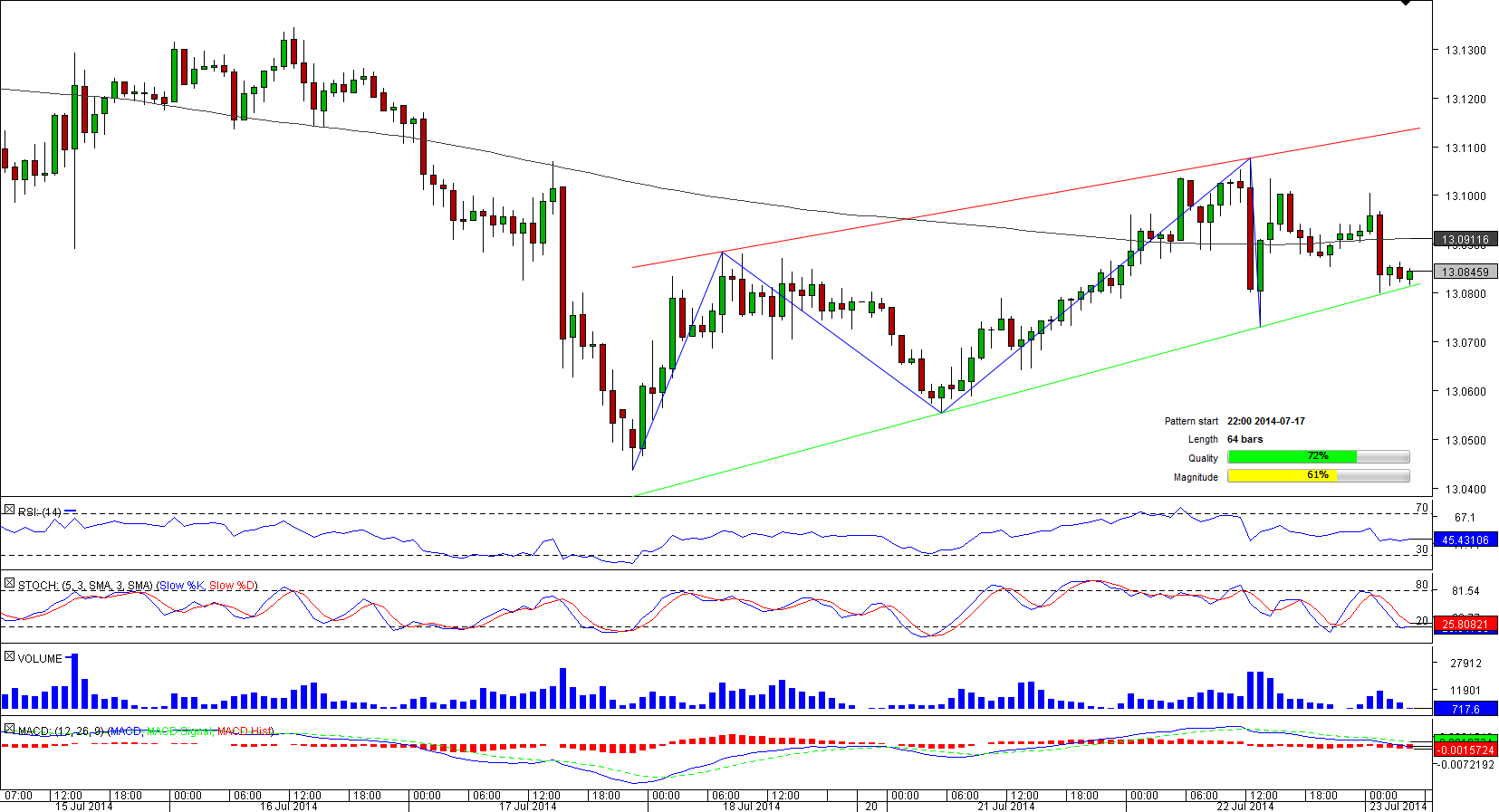
Task: Click the 22 Jul 2014 date label
Action: [x=1244, y=806]
